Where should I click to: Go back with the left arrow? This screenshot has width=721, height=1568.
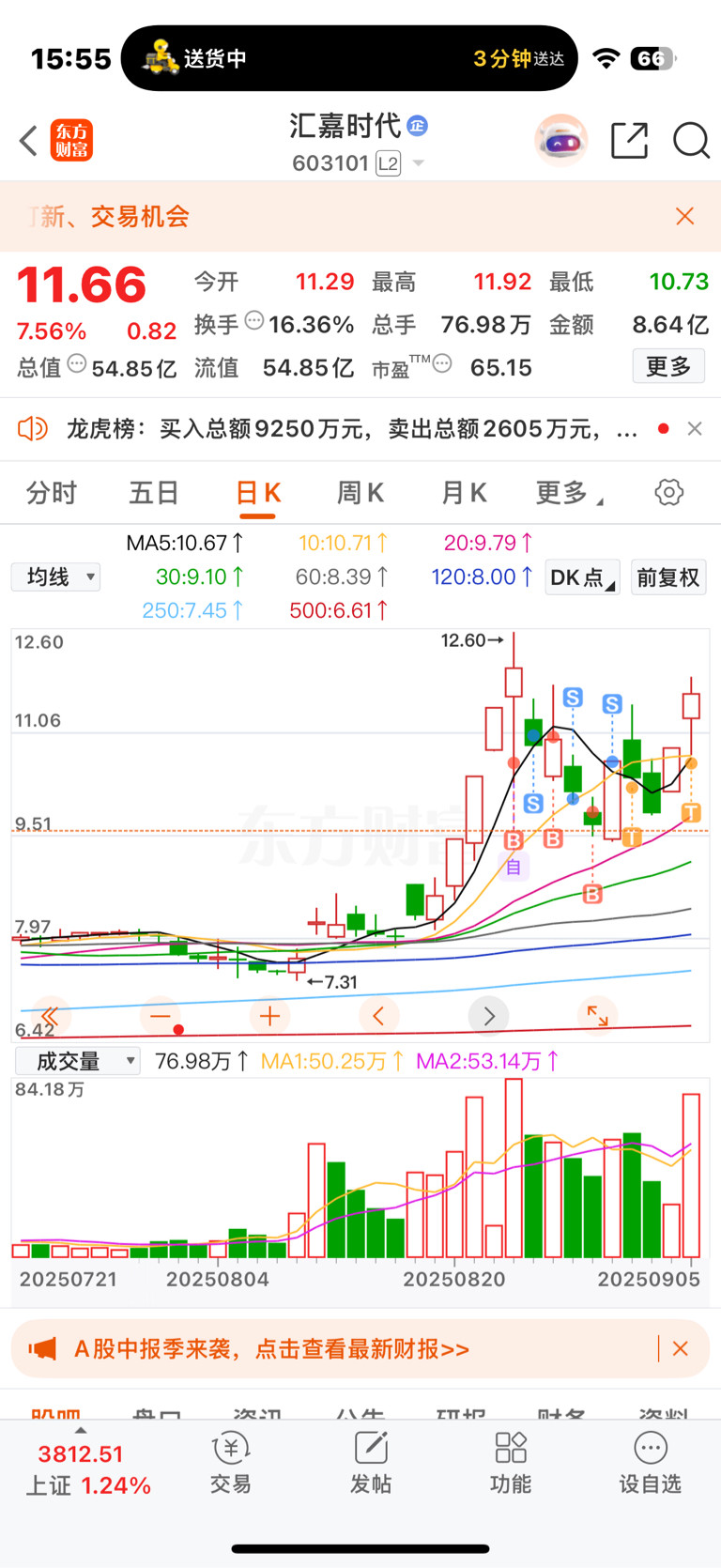[28, 141]
